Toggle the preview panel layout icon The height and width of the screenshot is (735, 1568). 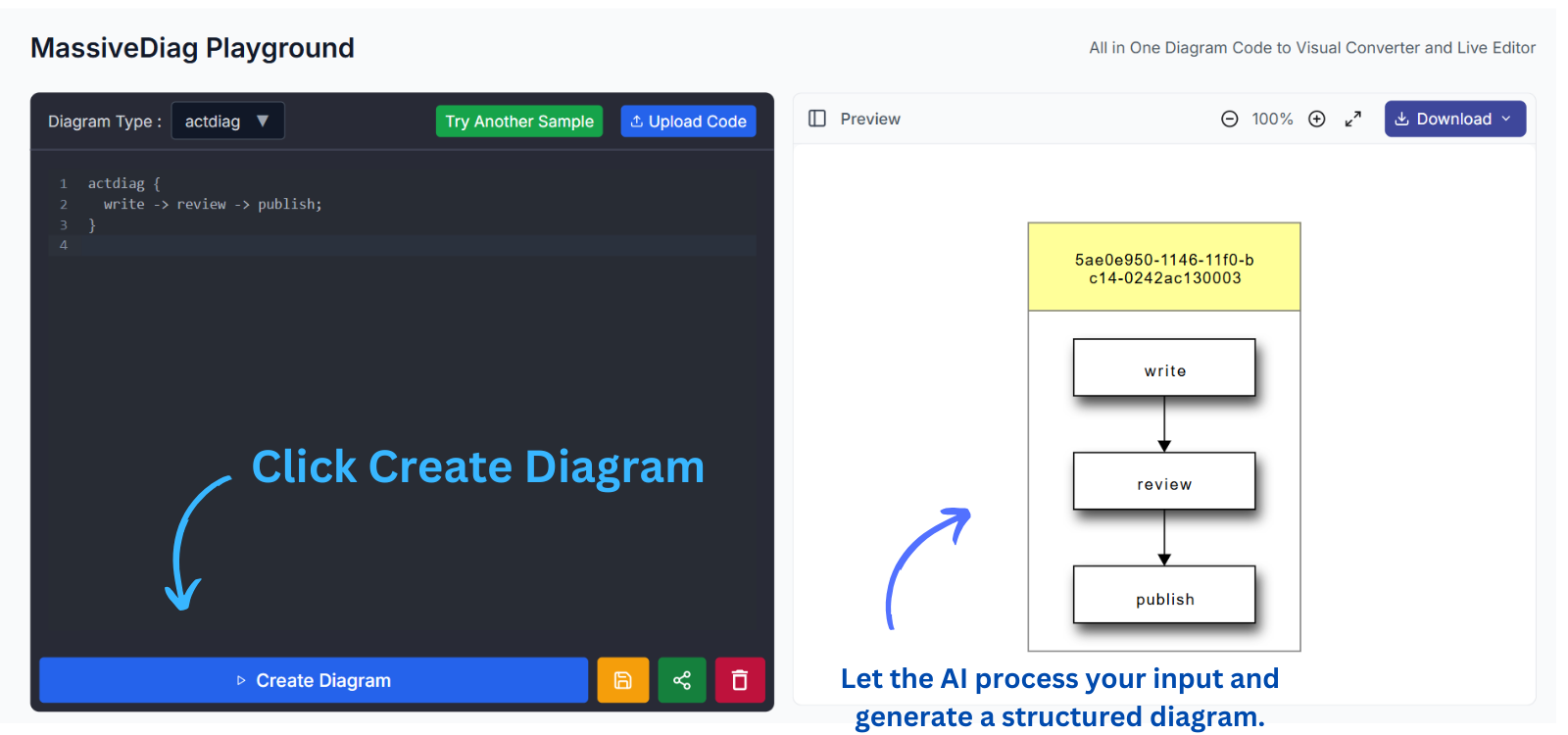tap(817, 119)
